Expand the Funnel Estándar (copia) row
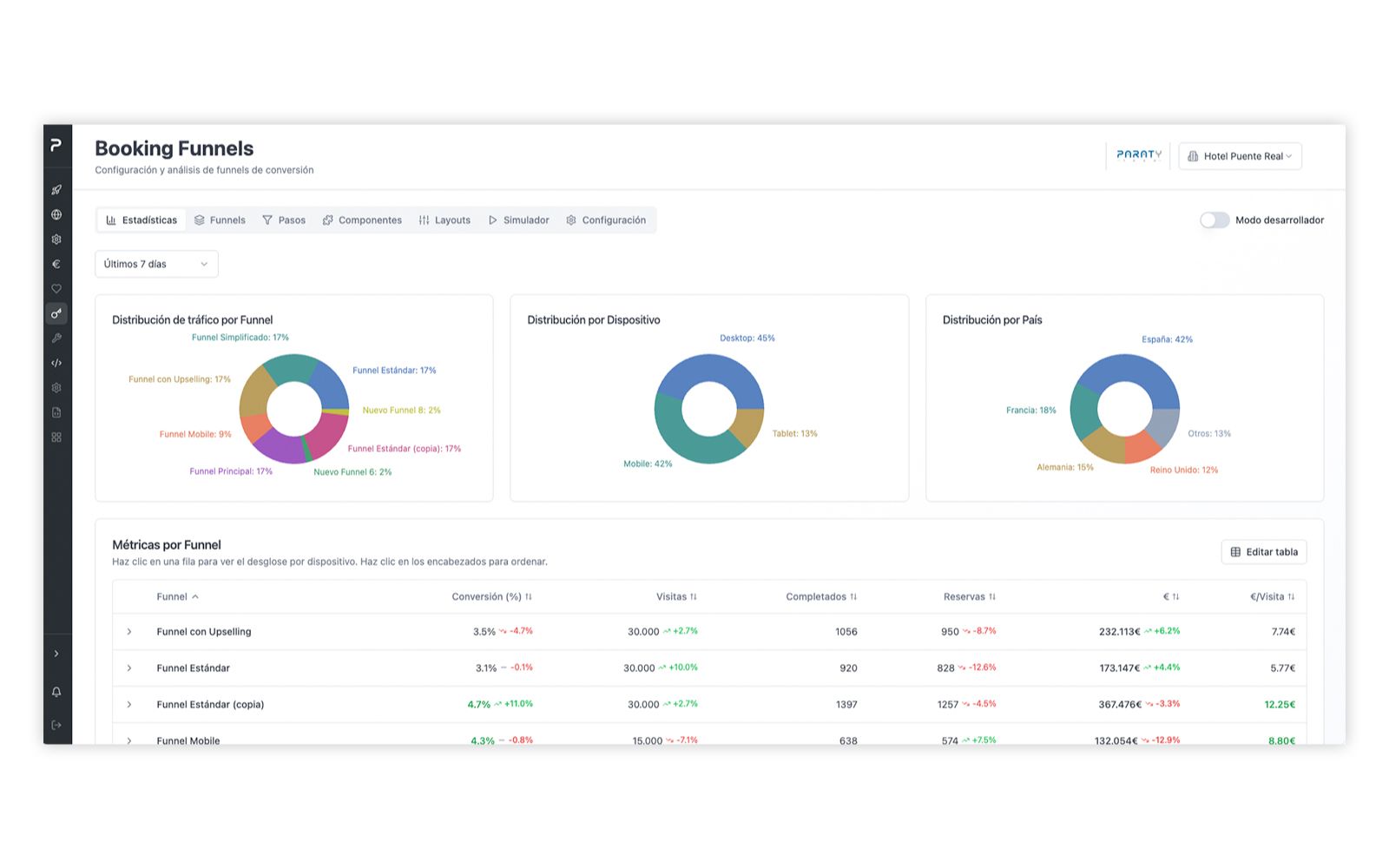 [129, 705]
